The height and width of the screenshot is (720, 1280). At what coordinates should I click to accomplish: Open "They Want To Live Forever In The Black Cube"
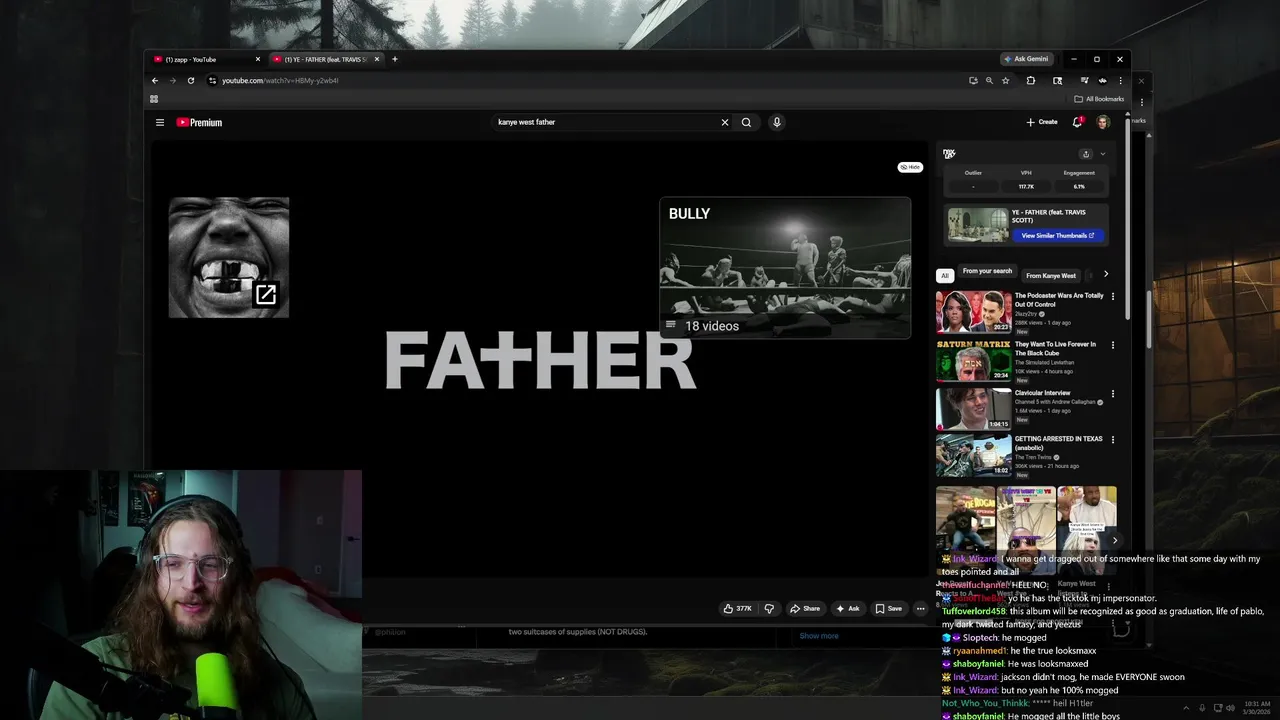pyautogui.click(x=1055, y=348)
